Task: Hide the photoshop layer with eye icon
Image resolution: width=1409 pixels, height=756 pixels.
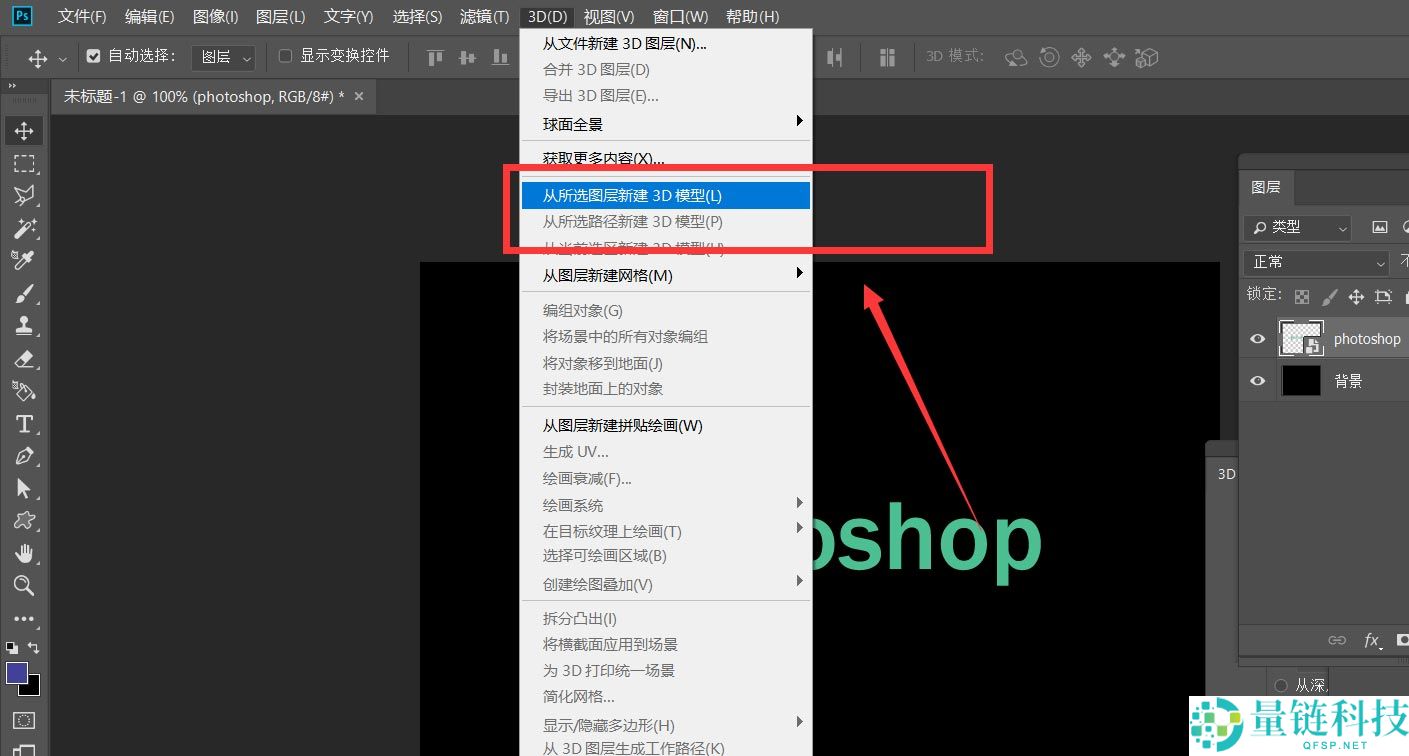Action: coord(1258,339)
